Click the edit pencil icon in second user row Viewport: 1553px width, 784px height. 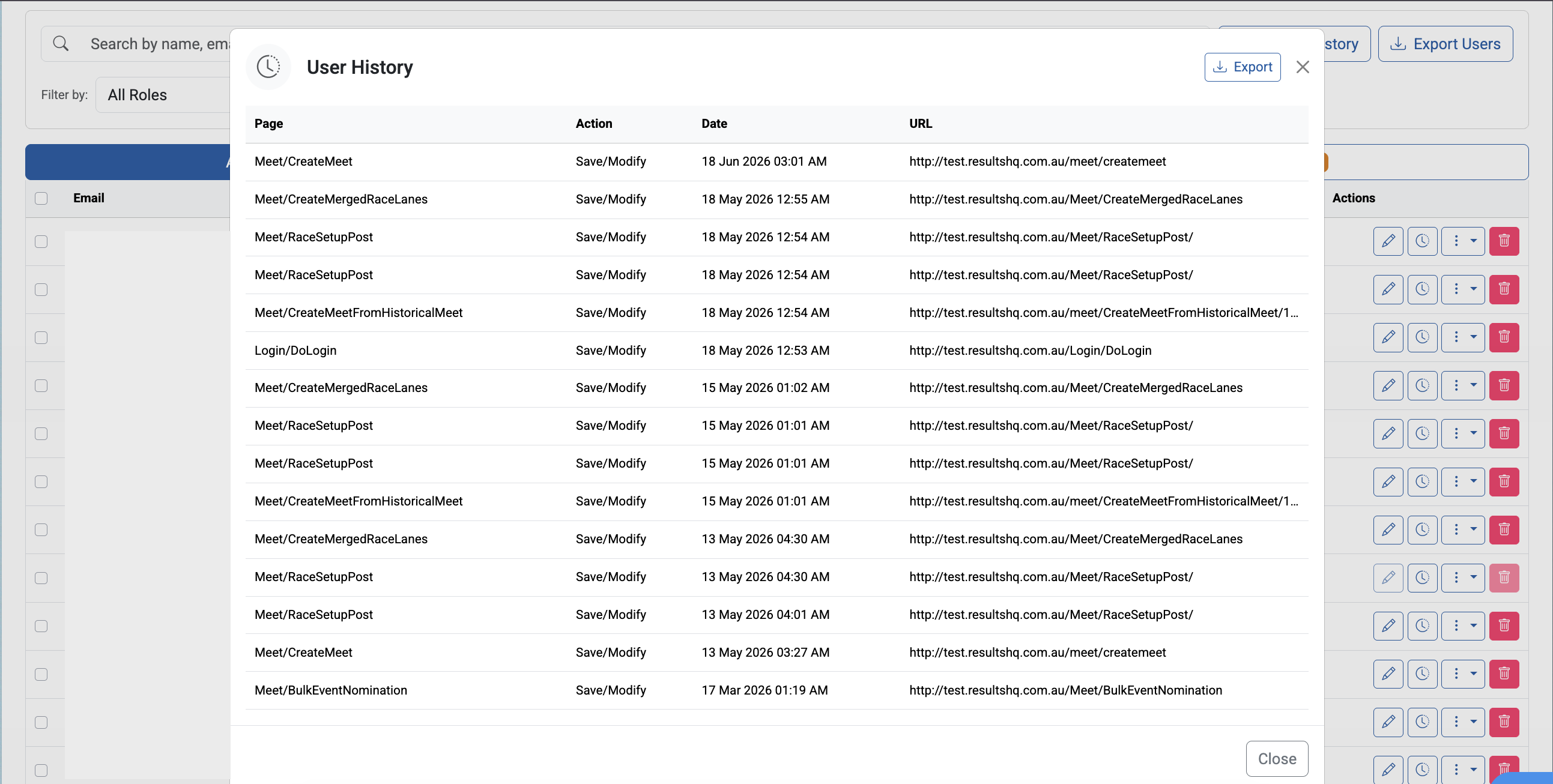click(1388, 289)
